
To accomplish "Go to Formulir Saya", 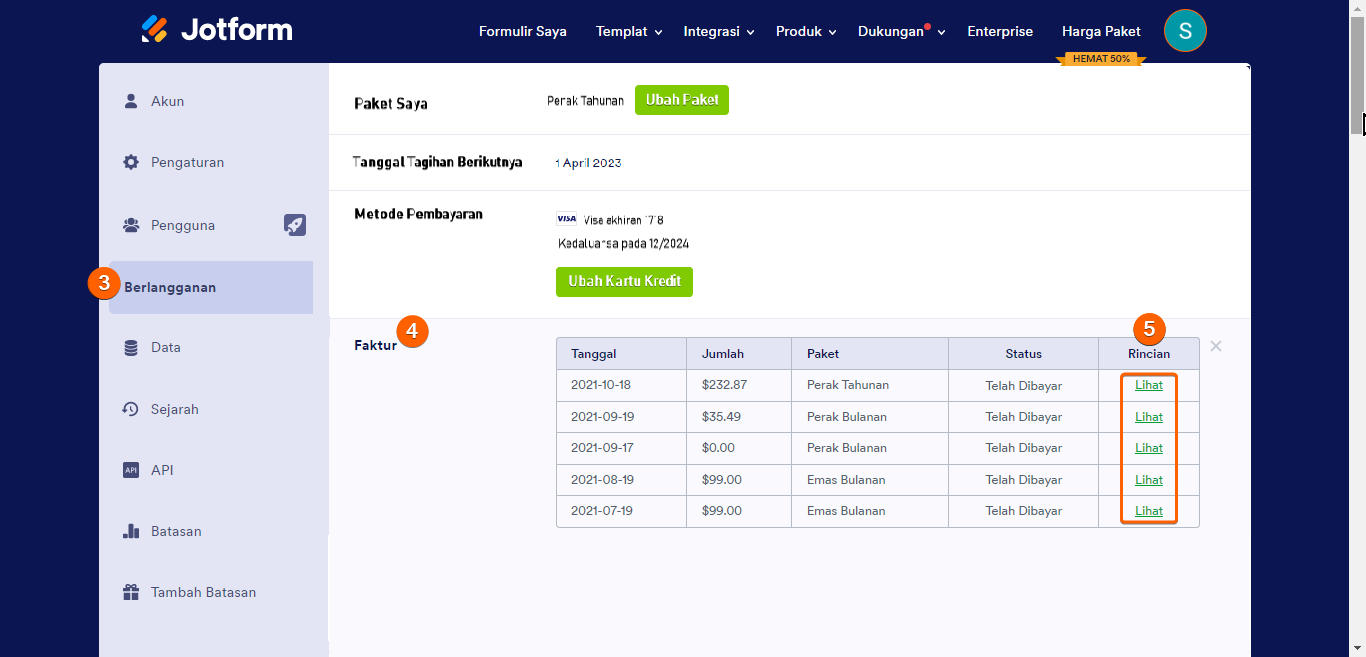I will 523,32.
